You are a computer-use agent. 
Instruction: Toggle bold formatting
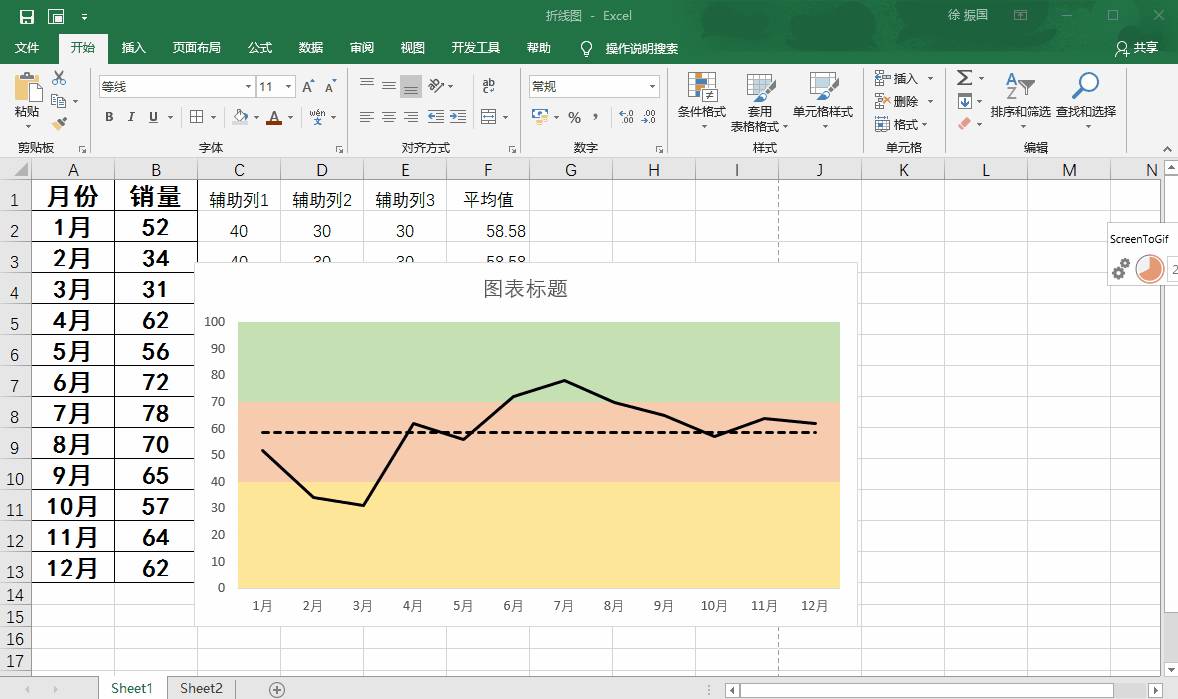[x=110, y=117]
